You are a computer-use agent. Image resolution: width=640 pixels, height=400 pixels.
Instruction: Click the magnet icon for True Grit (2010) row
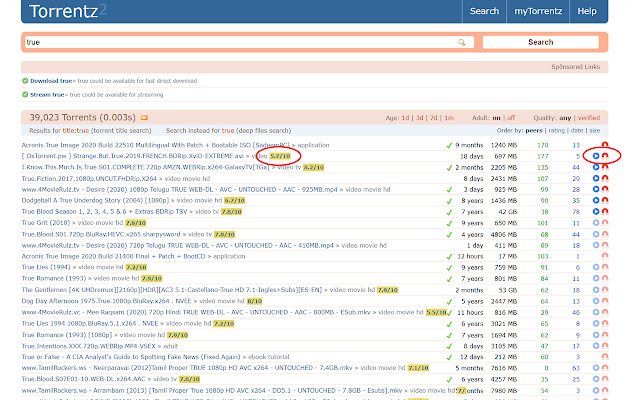coord(605,223)
